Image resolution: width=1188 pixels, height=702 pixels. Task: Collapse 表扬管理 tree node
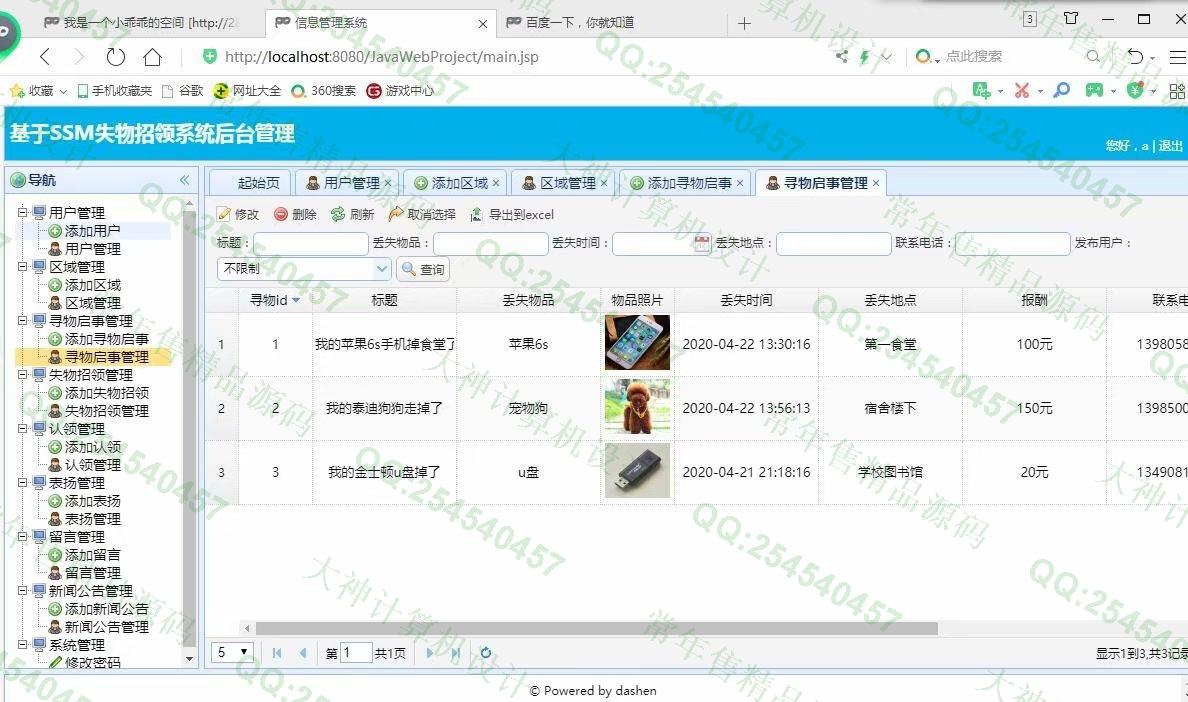tap(23, 482)
